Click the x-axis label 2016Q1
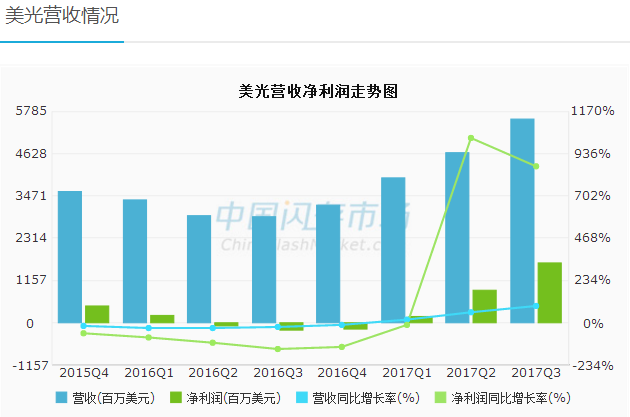Screen dimensions: 630x417 click(x=149, y=373)
